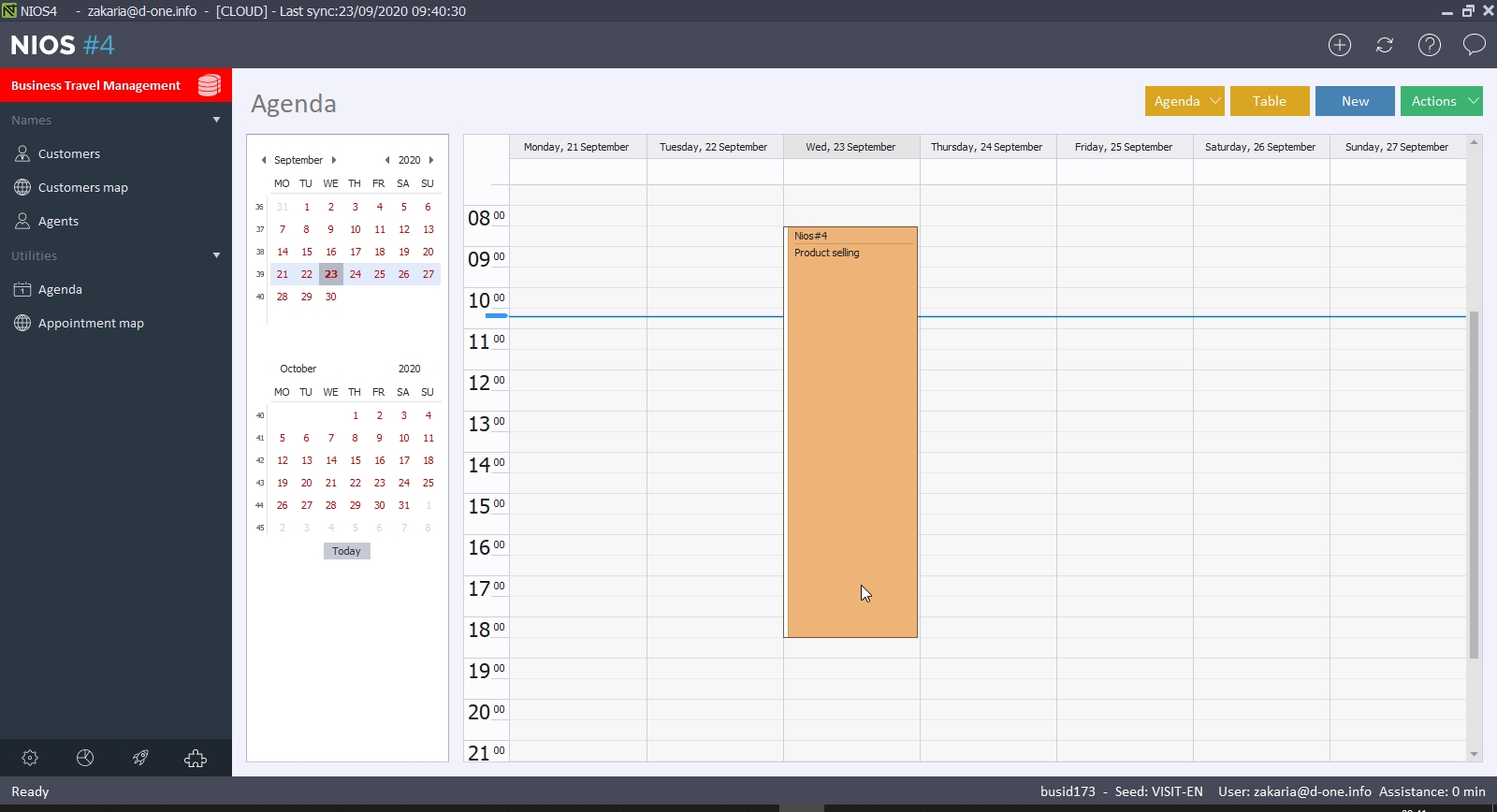
Task: Collapse the Names section in sidebar
Action: tap(216, 120)
